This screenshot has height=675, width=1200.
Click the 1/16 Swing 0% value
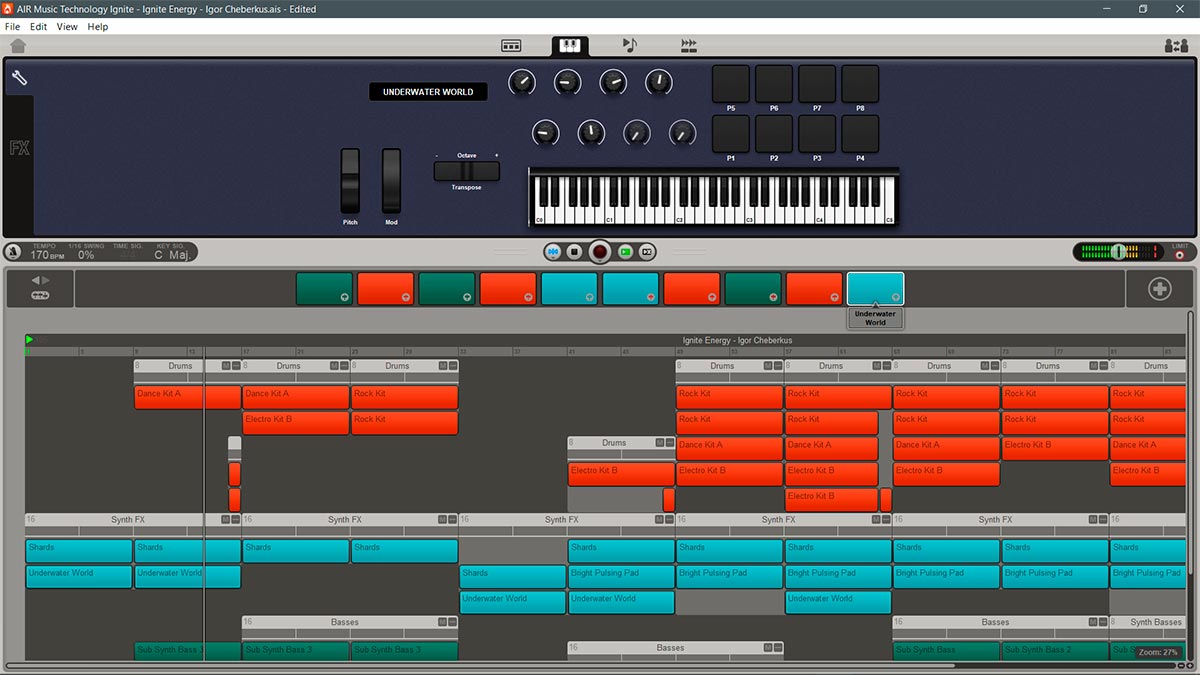pyautogui.click(x=87, y=255)
